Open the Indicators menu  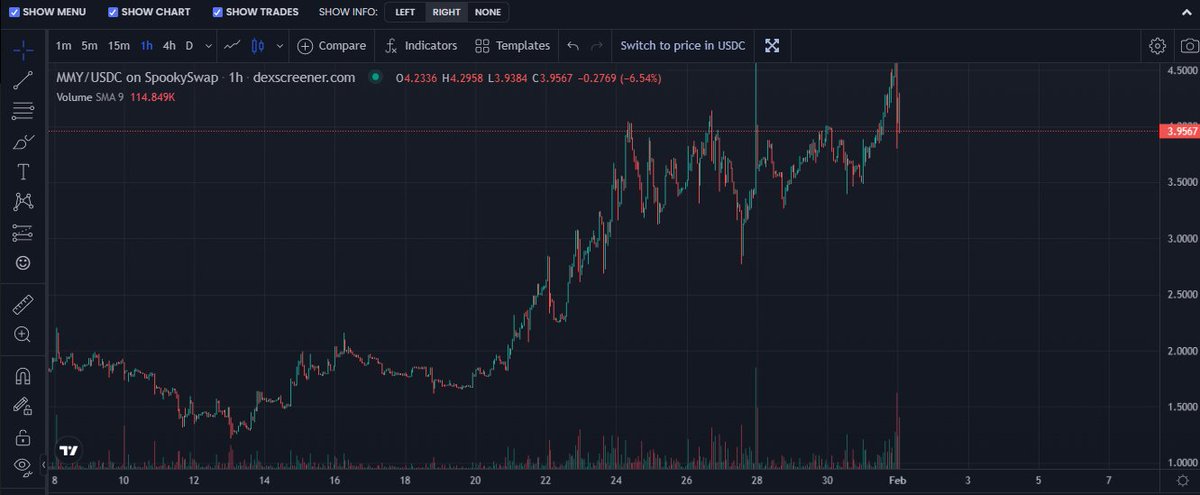(x=421, y=45)
